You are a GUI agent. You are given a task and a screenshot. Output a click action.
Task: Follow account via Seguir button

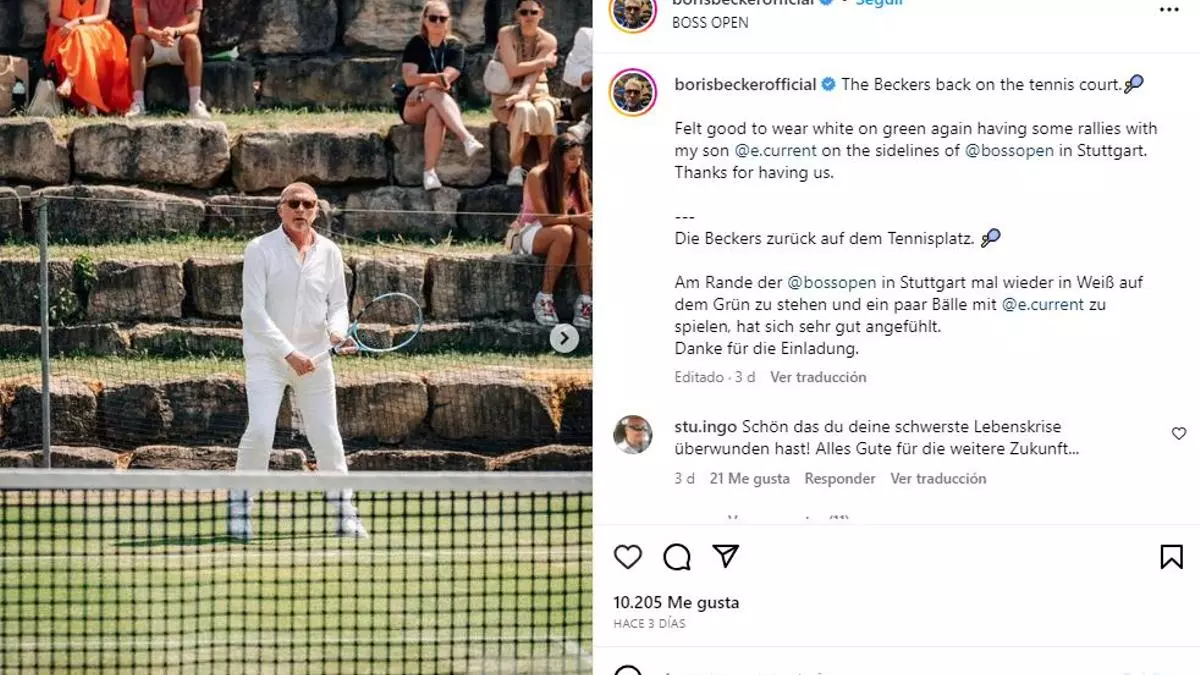[879, 3]
